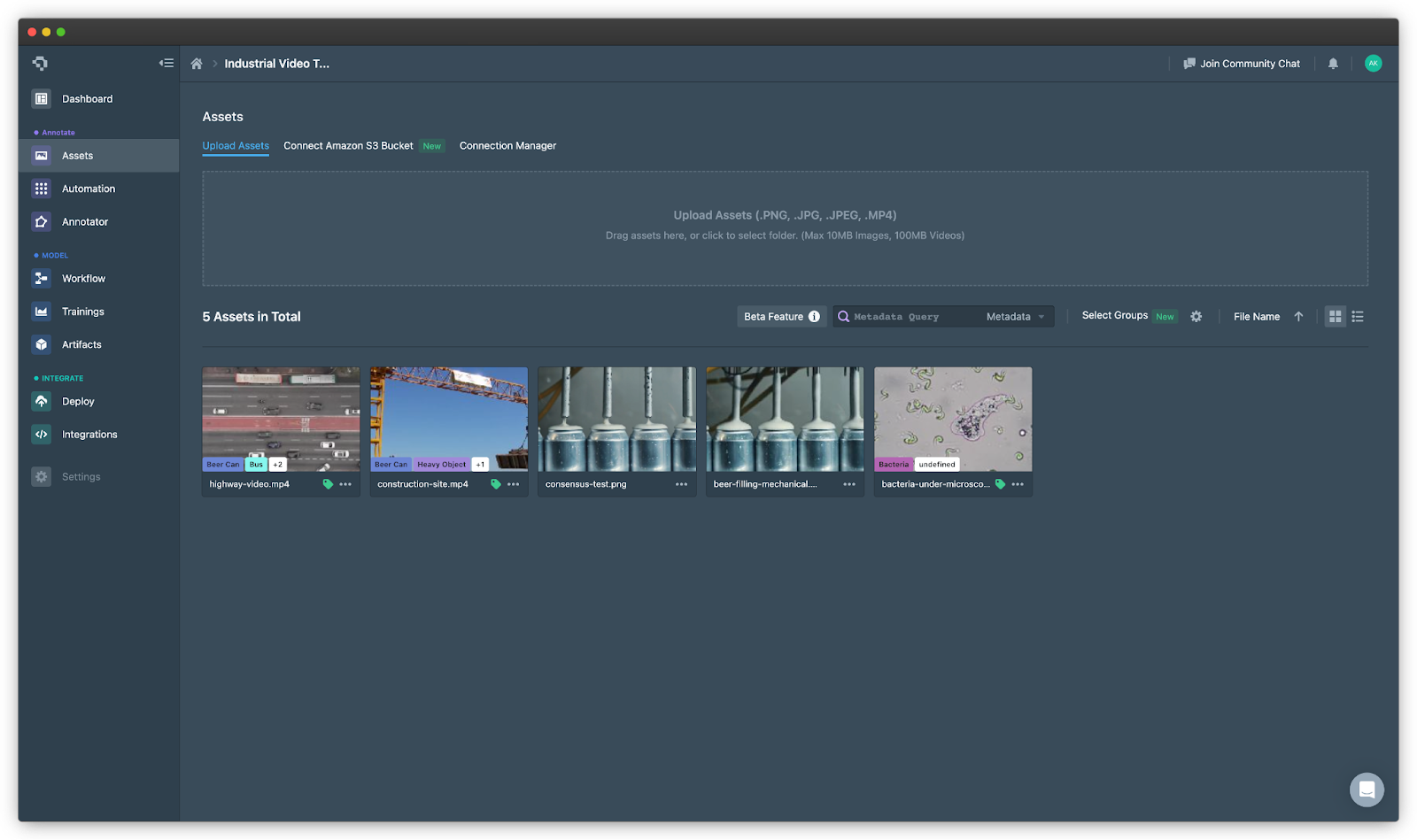
Task: Switch assets to list view
Action: 1357,316
